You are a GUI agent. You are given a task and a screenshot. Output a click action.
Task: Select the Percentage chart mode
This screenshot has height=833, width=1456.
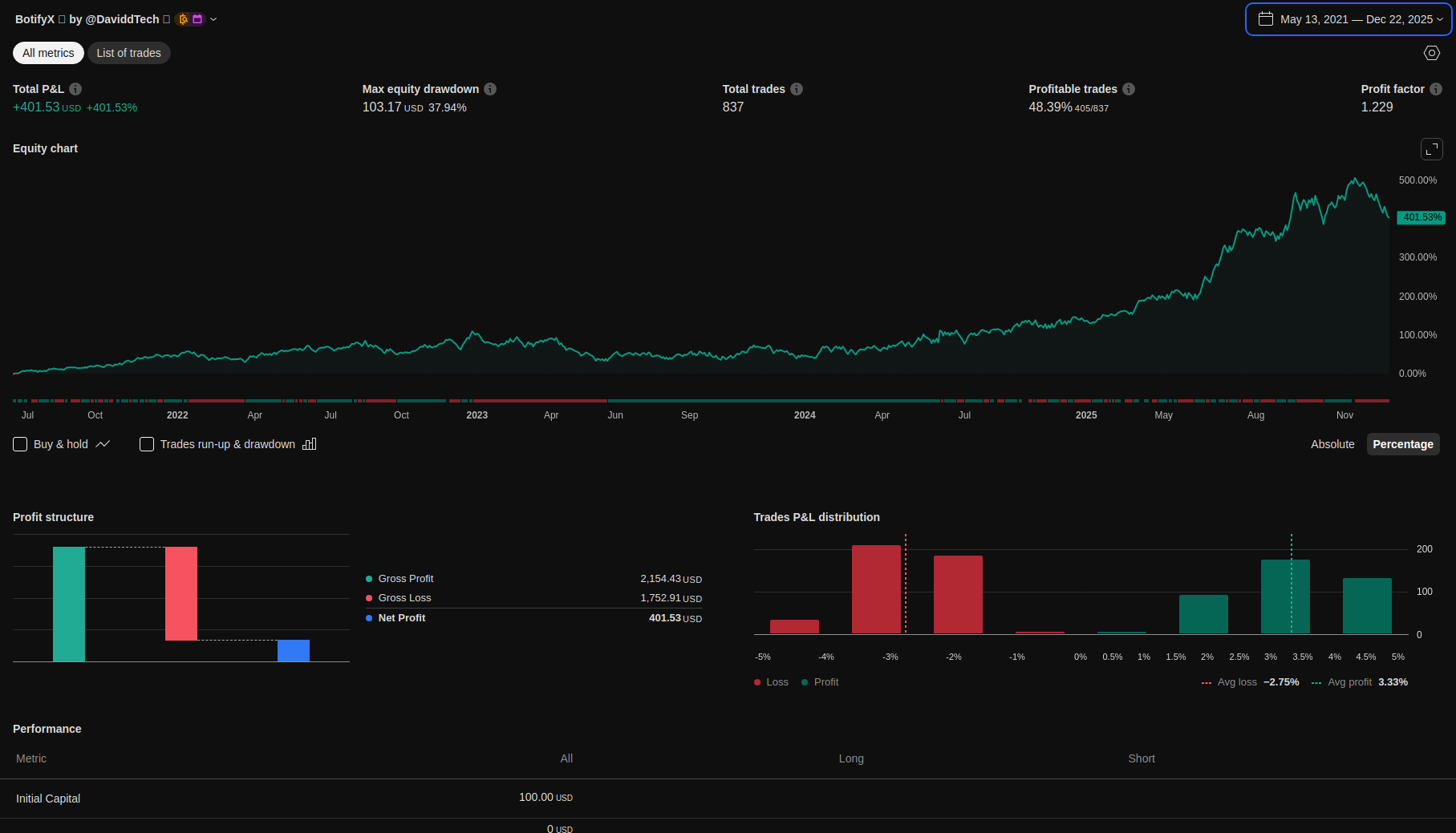tap(1402, 444)
